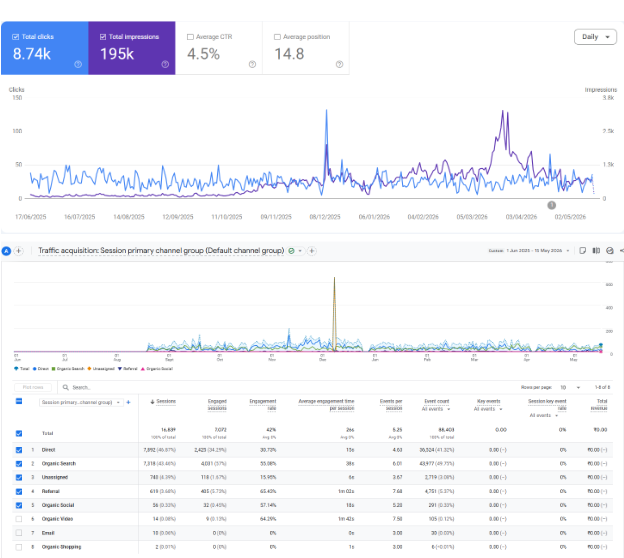Click the Organic Search legend entry
Screen dimensions: 624x558
pos(68,369)
